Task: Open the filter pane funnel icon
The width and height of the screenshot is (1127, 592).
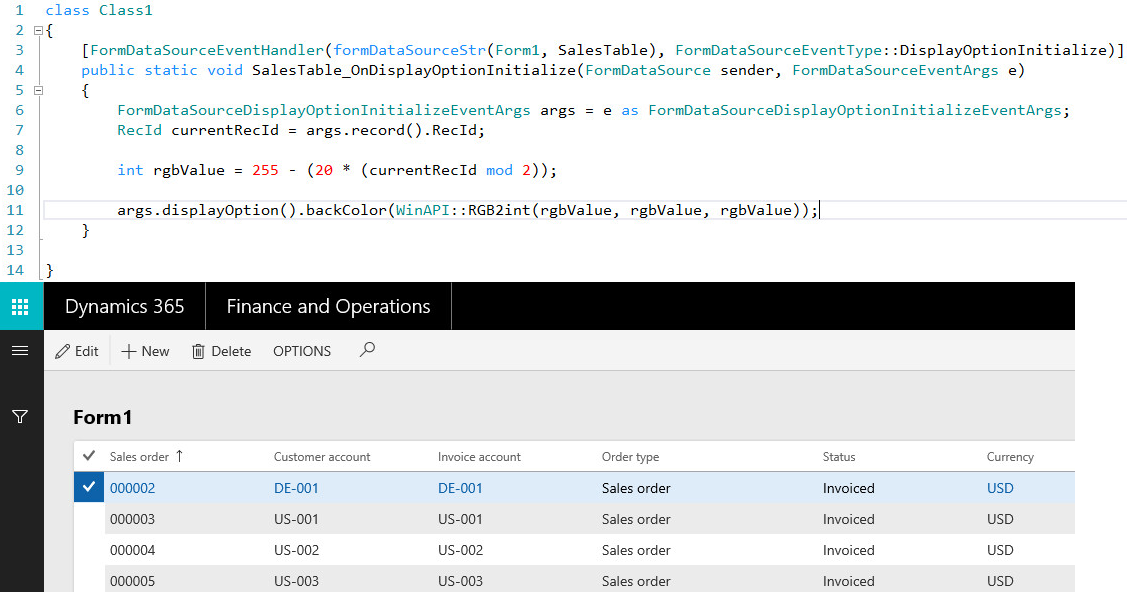Action: click(x=21, y=417)
